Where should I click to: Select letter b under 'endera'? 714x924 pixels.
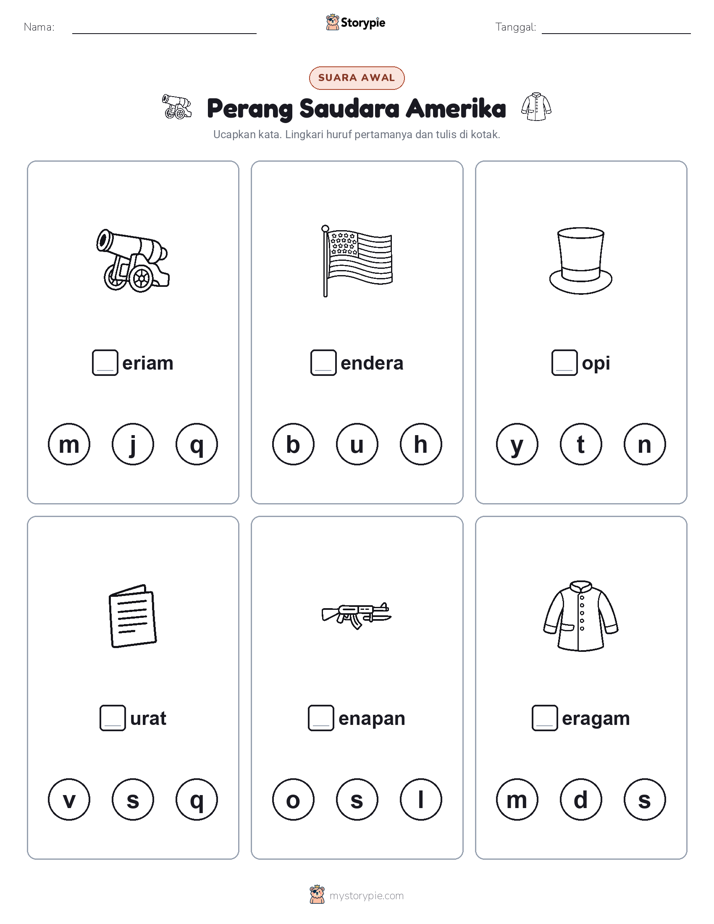click(x=293, y=444)
